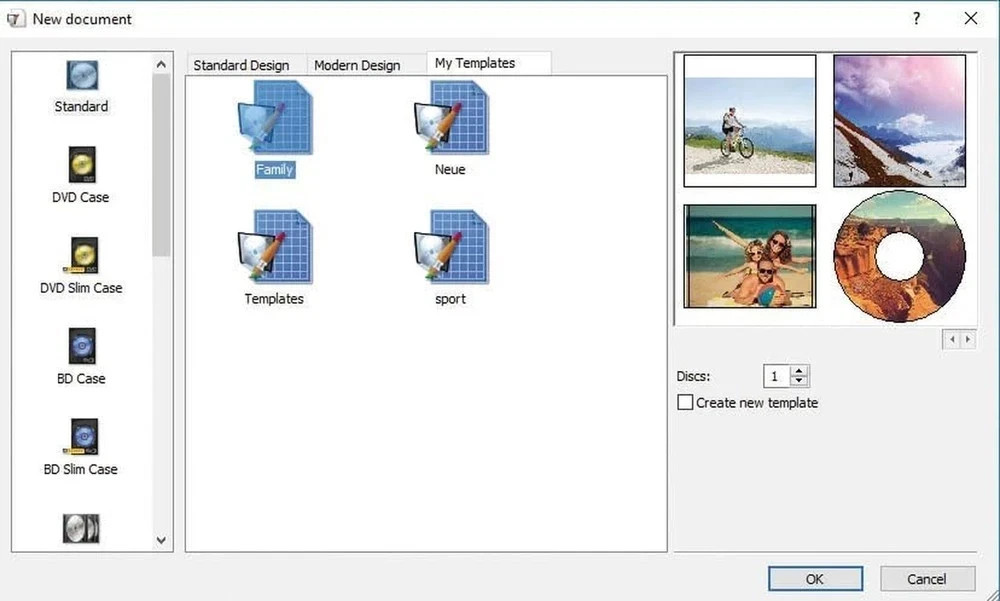Choose the DVD Case icon
1000x601 pixels.
pos(81,165)
